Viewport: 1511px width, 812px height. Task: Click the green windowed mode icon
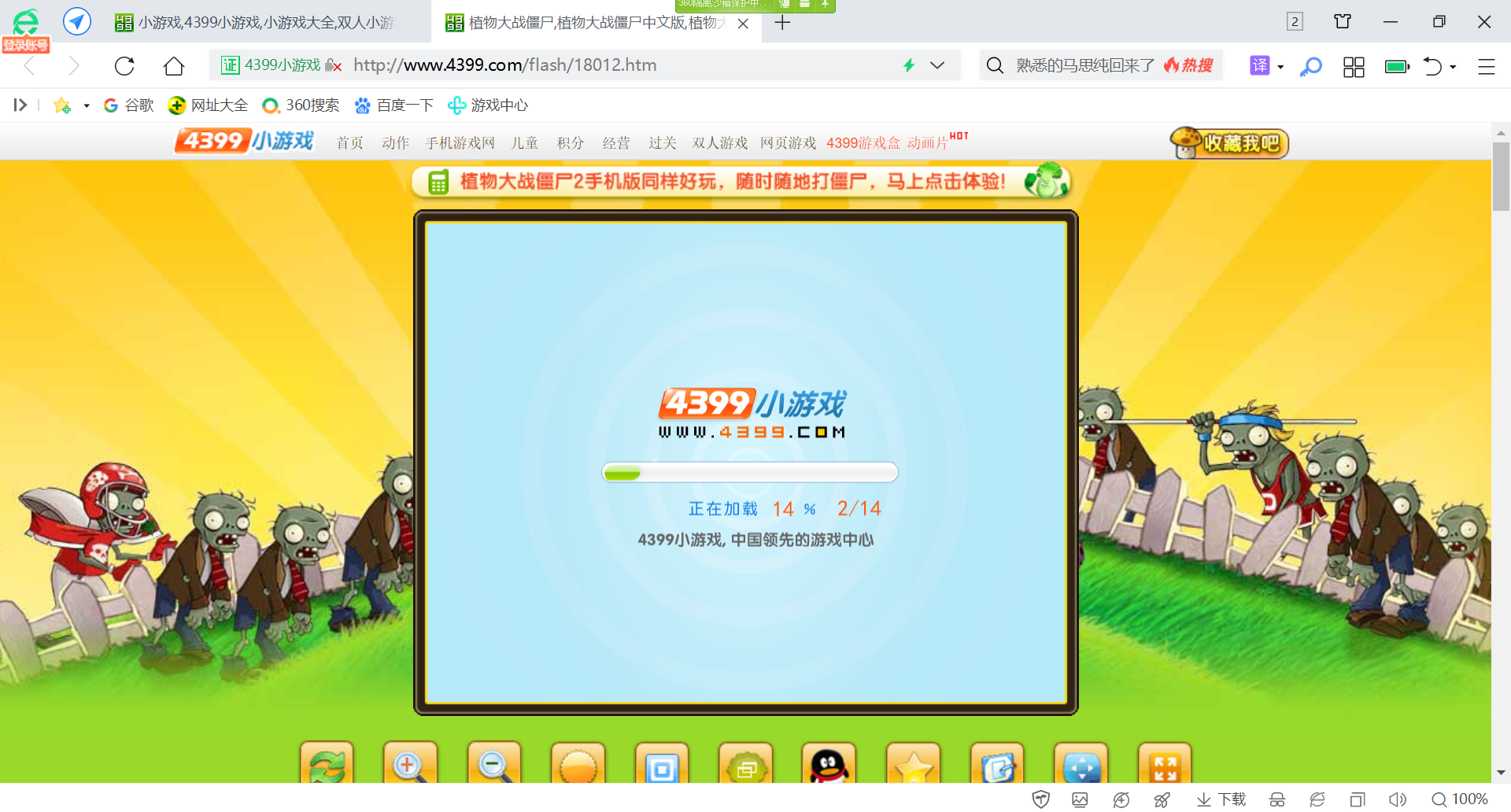746,763
